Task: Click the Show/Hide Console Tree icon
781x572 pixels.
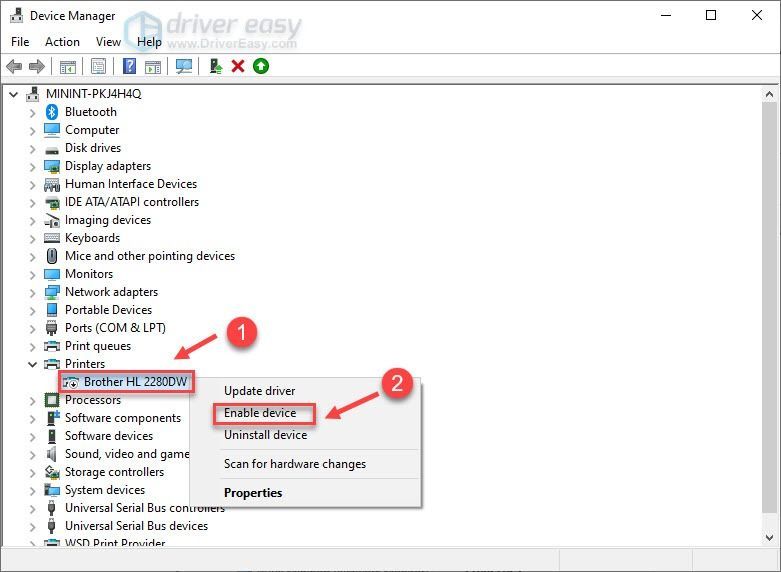Action: 68,66
